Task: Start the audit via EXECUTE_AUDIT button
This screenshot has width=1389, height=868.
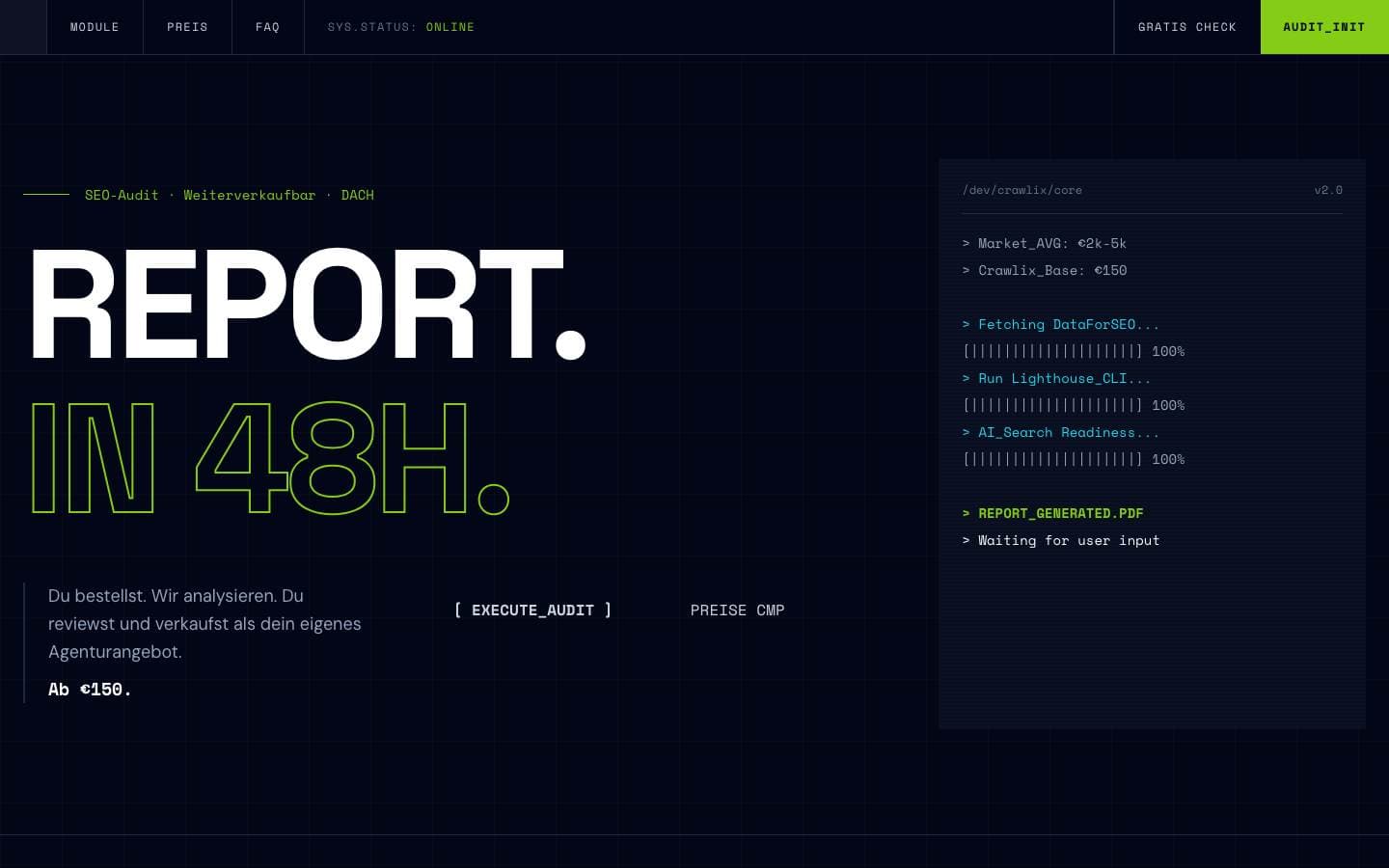Action: pyautogui.click(x=532, y=610)
